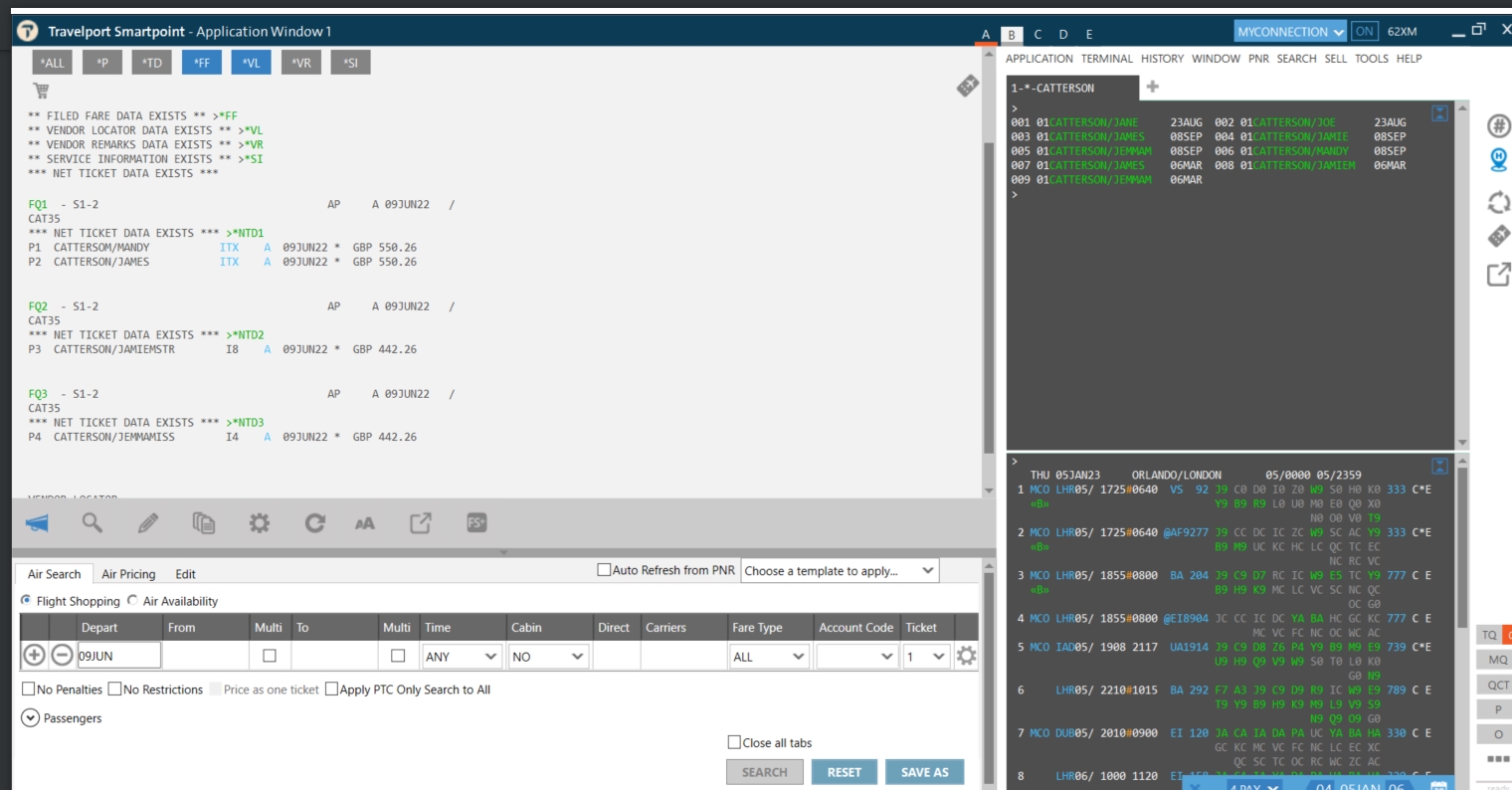Select Air Availability radio button

[131, 600]
